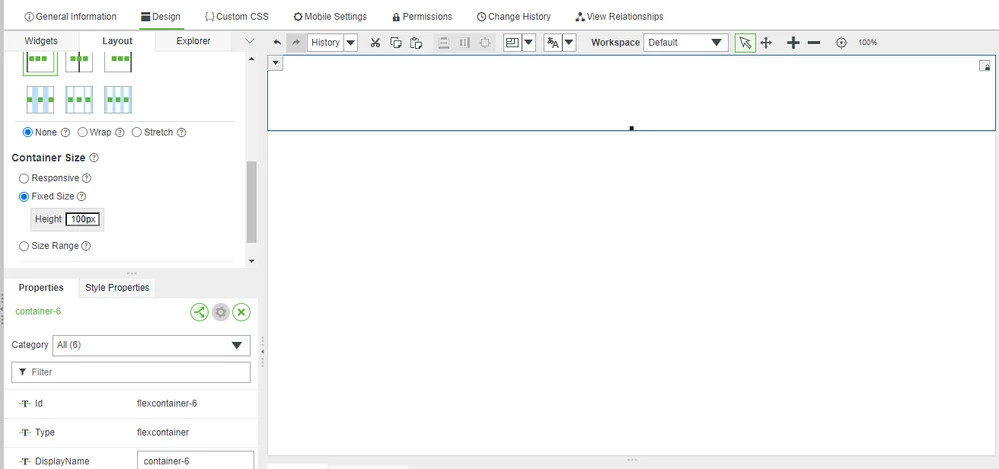Select the Properties tab
The width and height of the screenshot is (999, 469).
pyautogui.click(x=41, y=288)
